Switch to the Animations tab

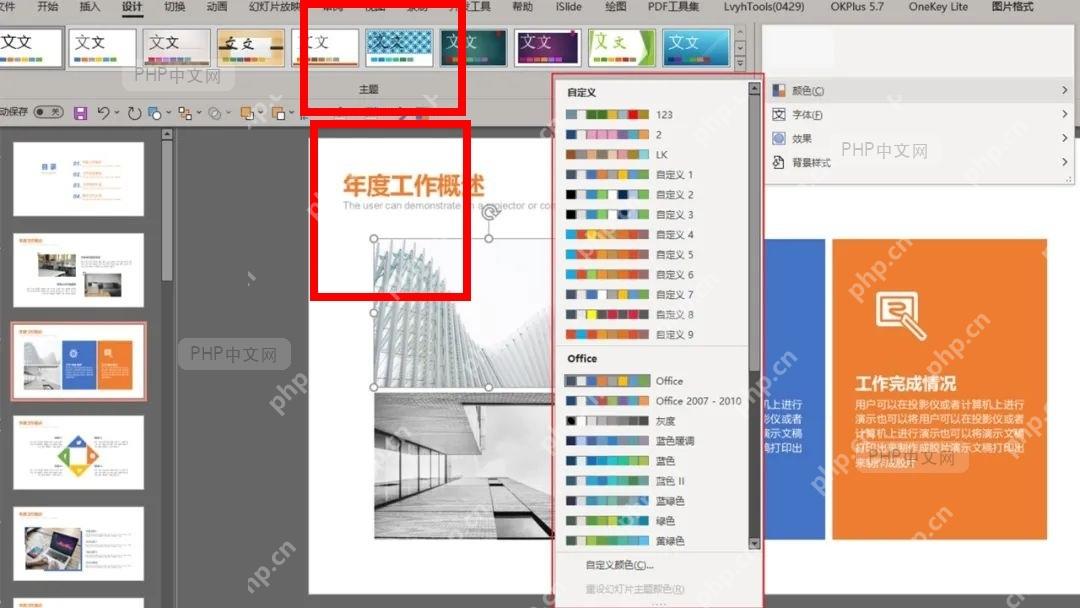[217, 7]
